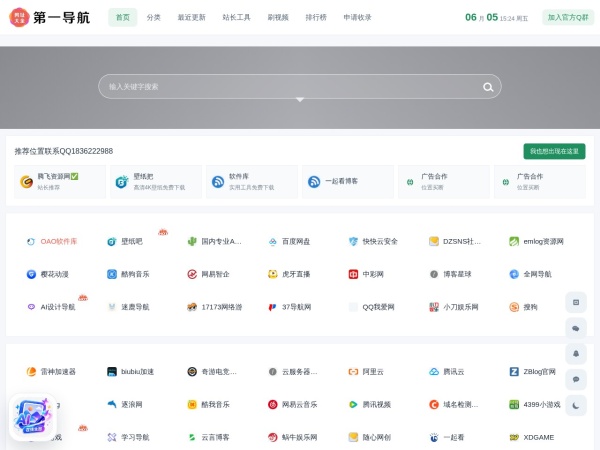Image resolution: width=600 pixels, height=450 pixels.
Task: Click the AI设计导航 icon
Action: point(31,307)
